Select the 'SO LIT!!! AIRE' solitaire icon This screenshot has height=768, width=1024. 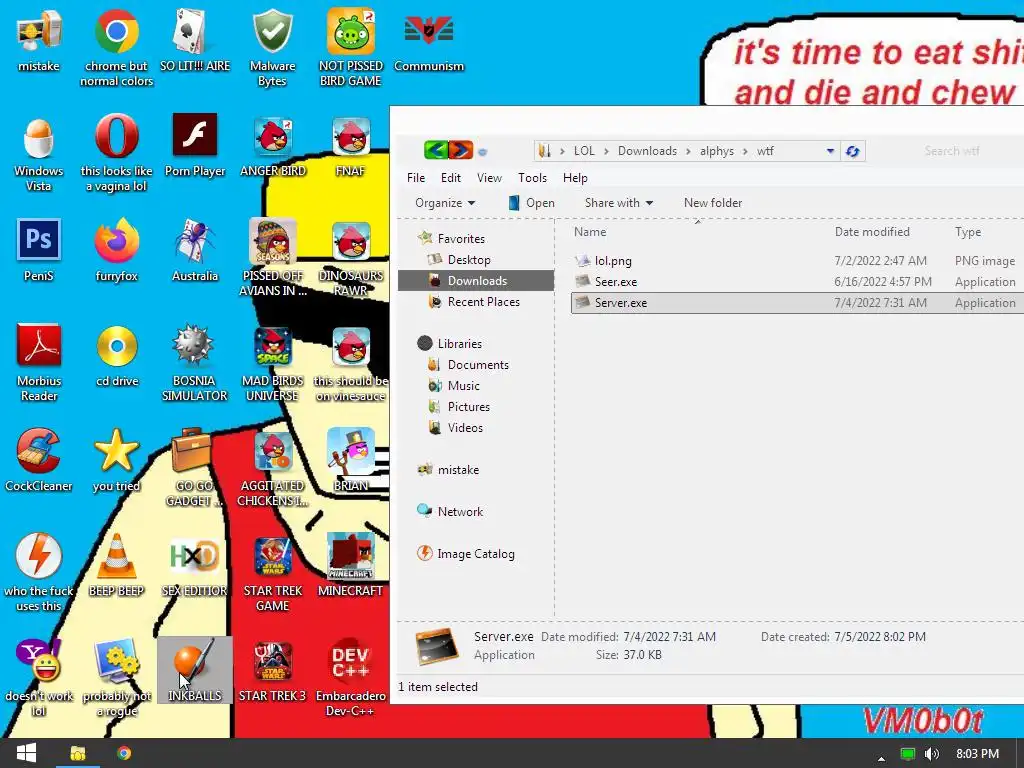(x=195, y=40)
